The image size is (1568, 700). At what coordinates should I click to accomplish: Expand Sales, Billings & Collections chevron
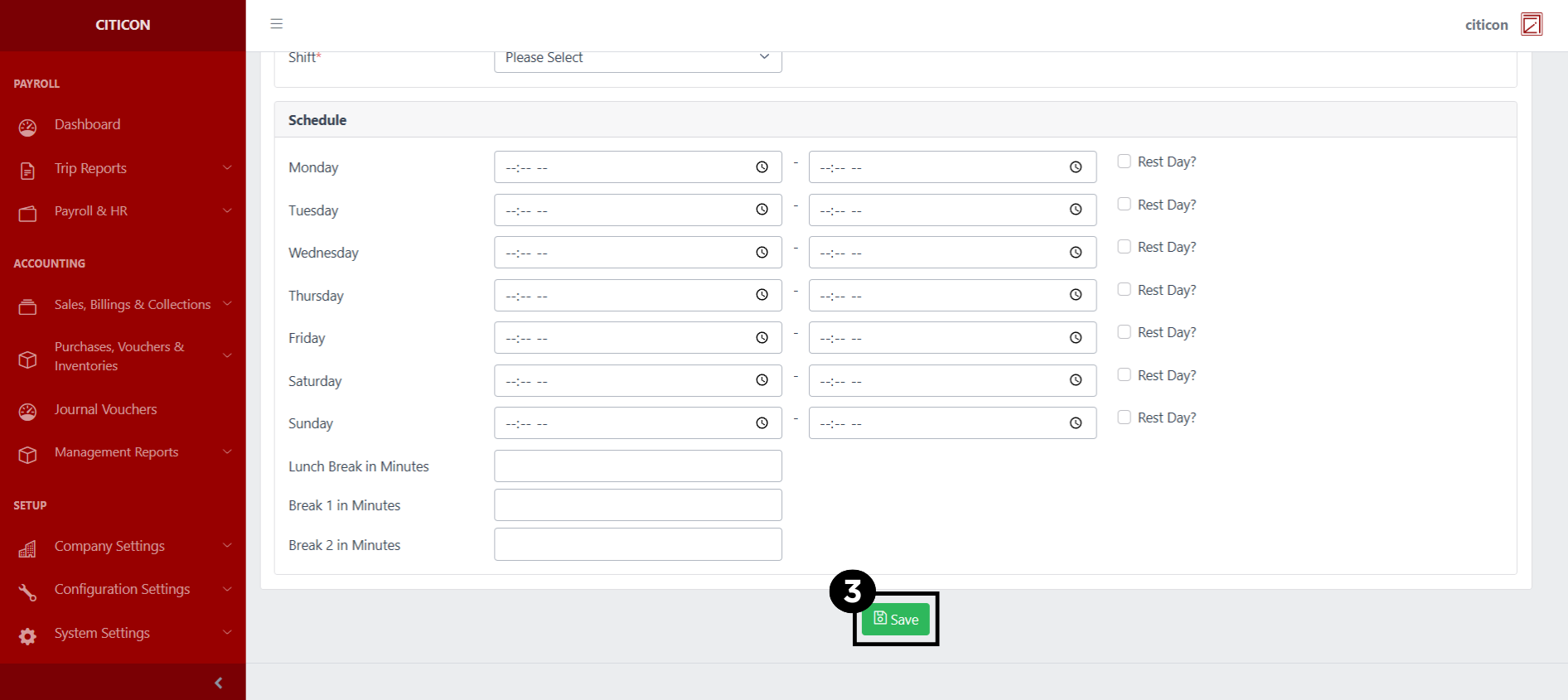click(x=227, y=304)
